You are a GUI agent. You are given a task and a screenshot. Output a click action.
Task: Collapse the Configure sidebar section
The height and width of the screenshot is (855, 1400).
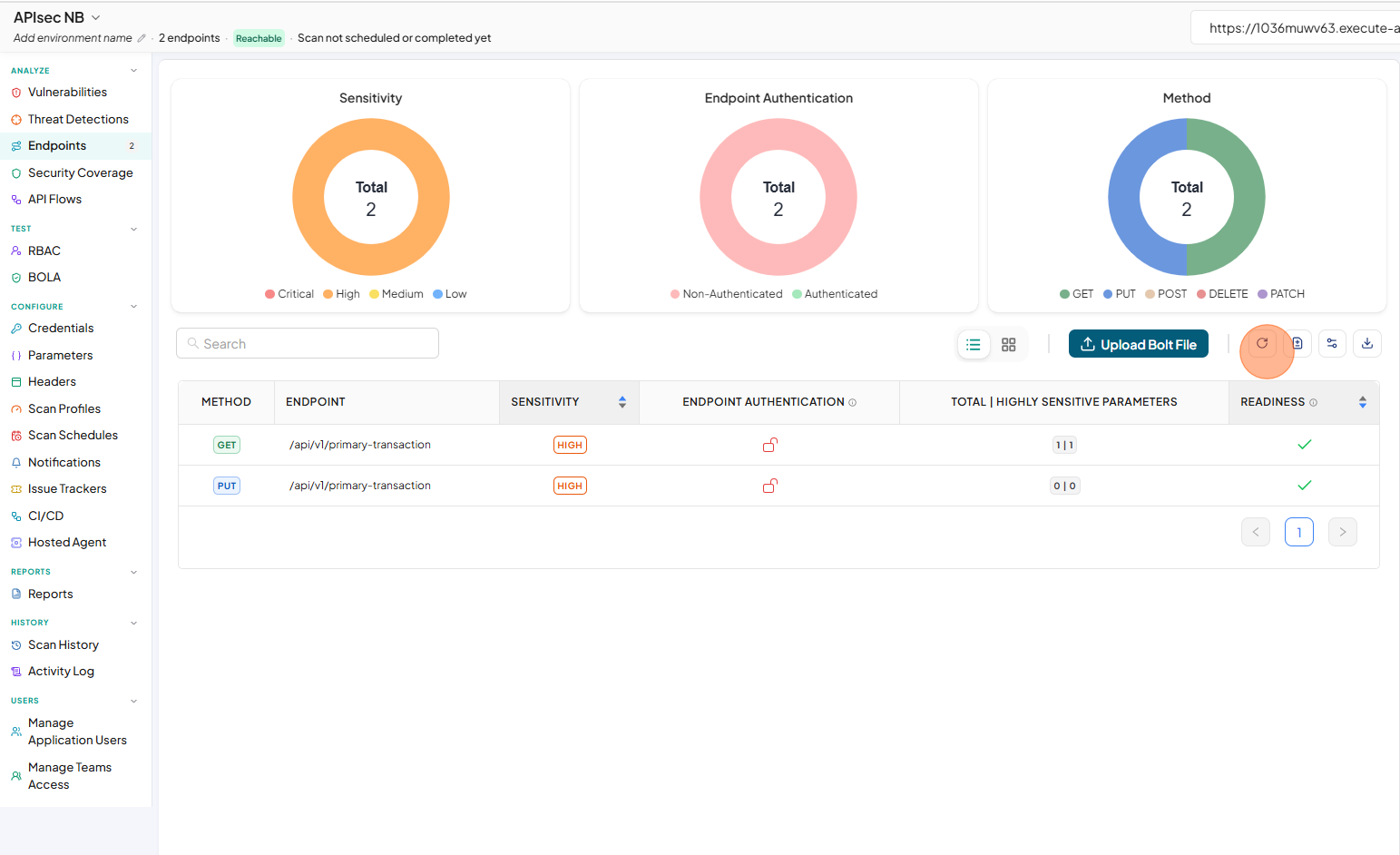(x=134, y=307)
